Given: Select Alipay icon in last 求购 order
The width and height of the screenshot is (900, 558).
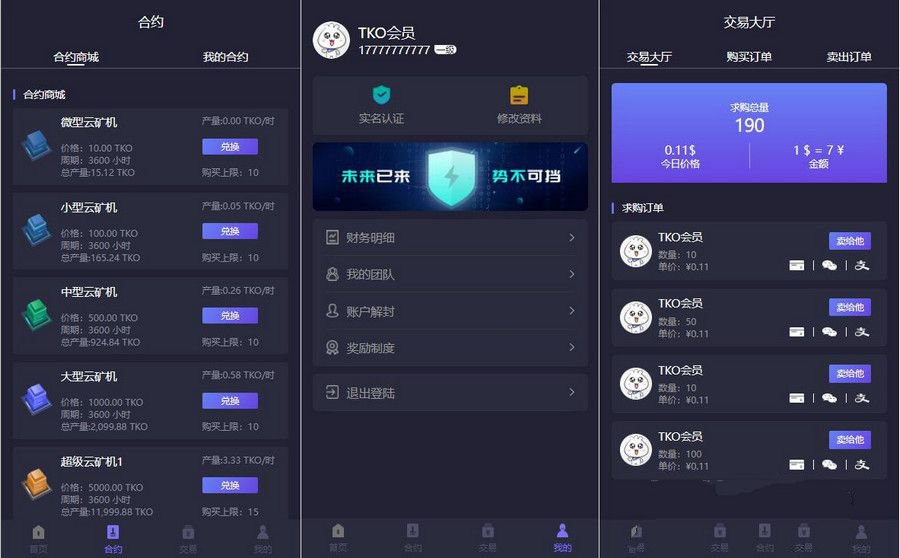Looking at the screenshot, I should point(862,464).
